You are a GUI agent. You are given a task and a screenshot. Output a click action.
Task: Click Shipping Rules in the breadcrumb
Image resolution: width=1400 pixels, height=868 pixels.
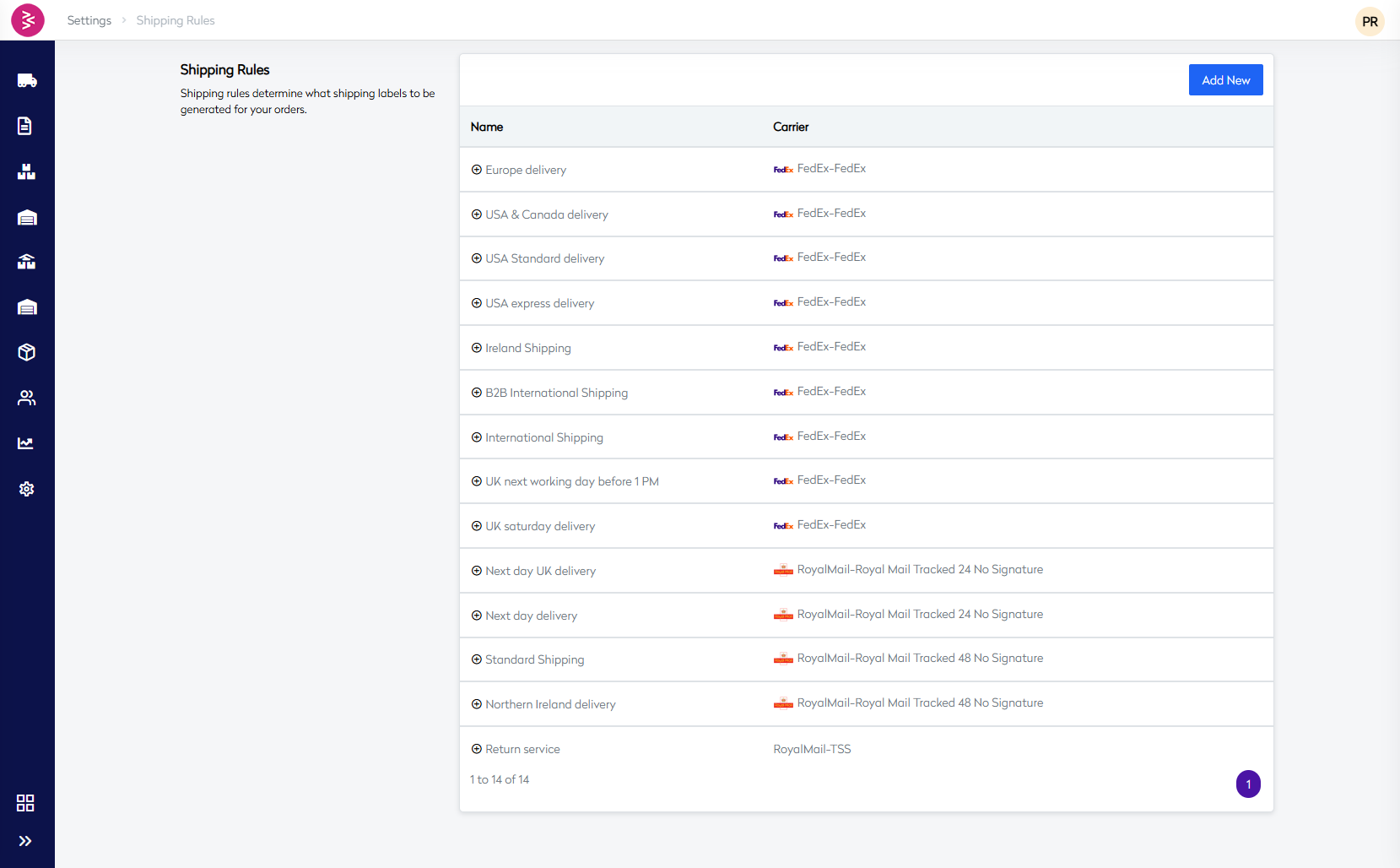(x=175, y=20)
